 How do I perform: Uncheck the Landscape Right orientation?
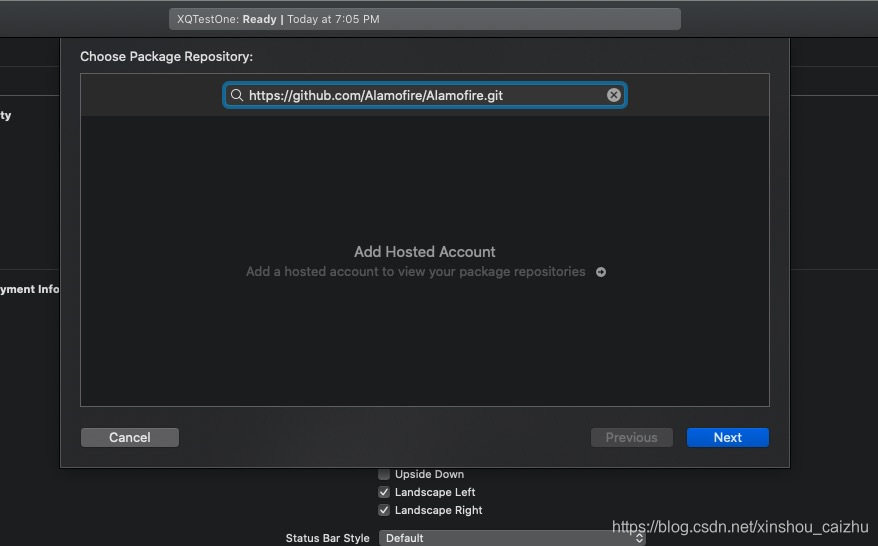coord(384,510)
